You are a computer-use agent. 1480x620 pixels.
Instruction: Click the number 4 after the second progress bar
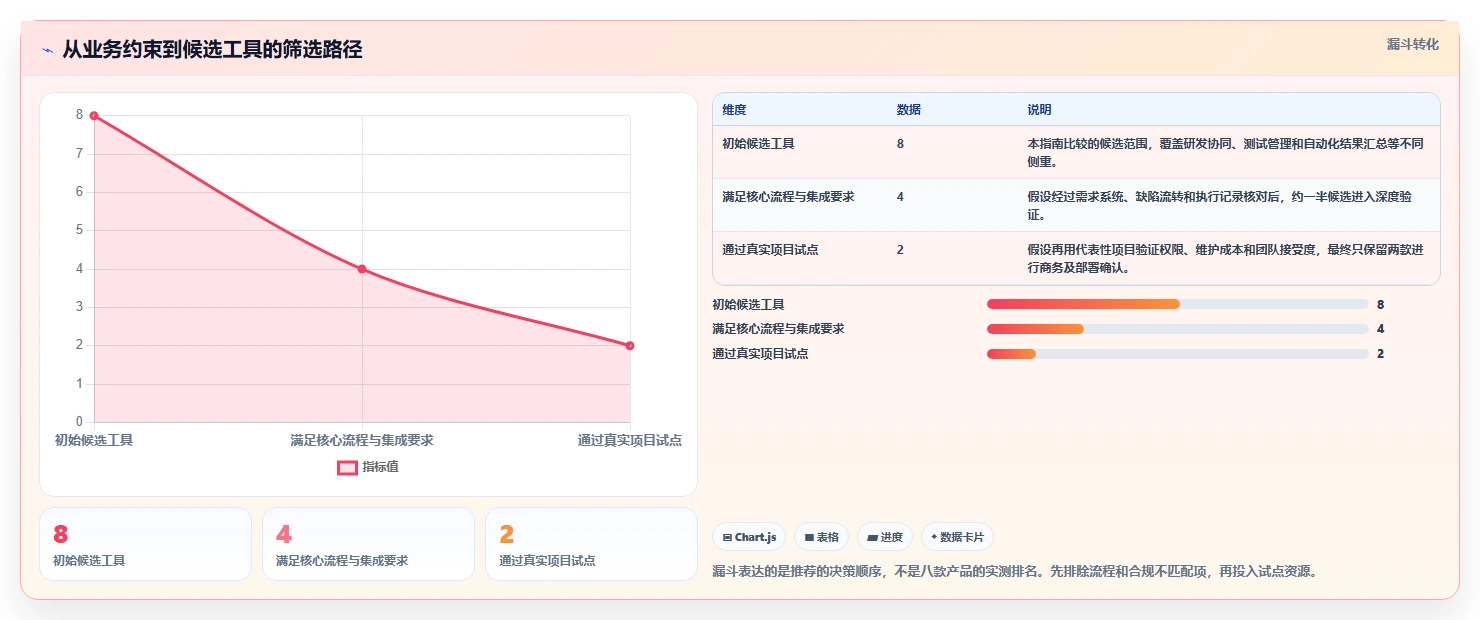(x=1380, y=329)
